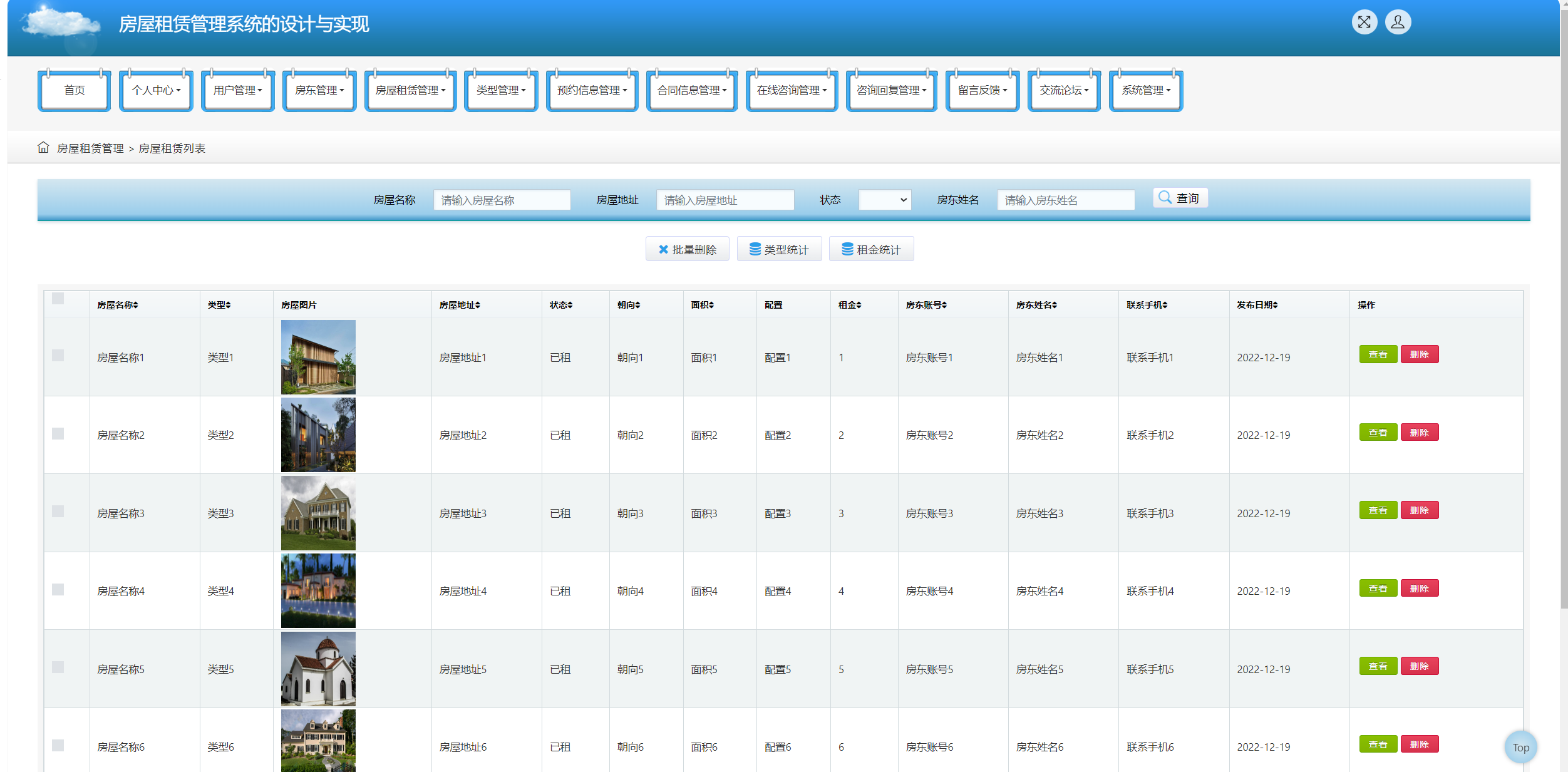Open 租金统计 with database icon

pyautogui.click(x=871, y=249)
